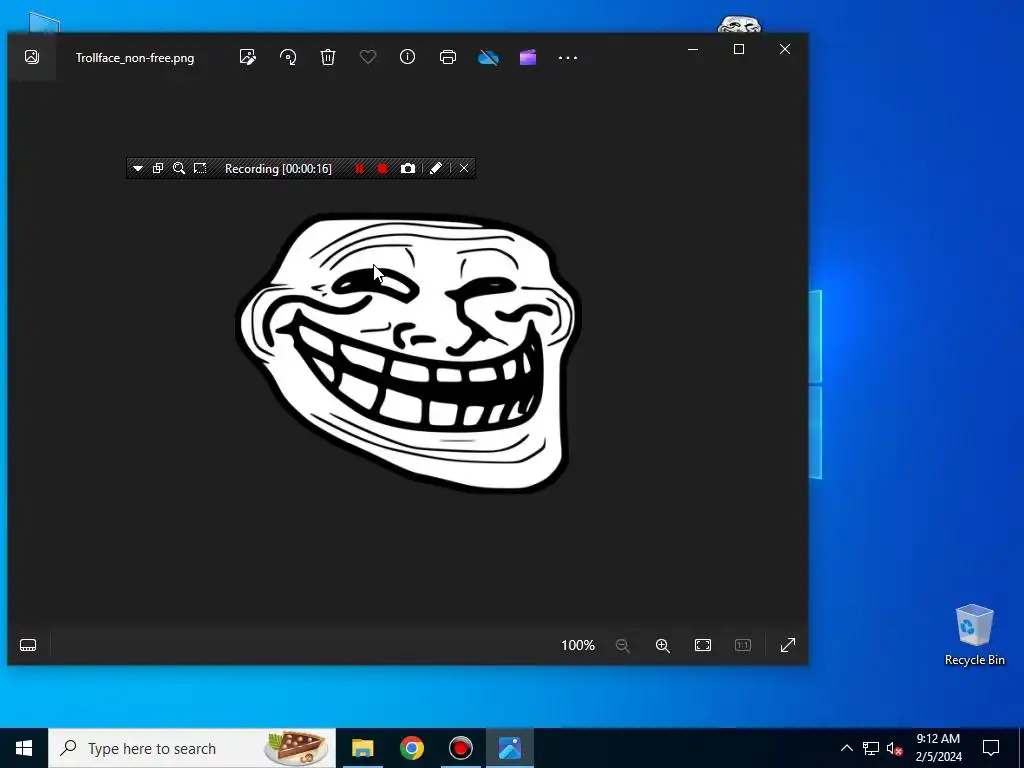The width and height of the screenshot is (1024, 768).
Task: Rotate the image with the rotate icon
Action: tap(288, 57)
